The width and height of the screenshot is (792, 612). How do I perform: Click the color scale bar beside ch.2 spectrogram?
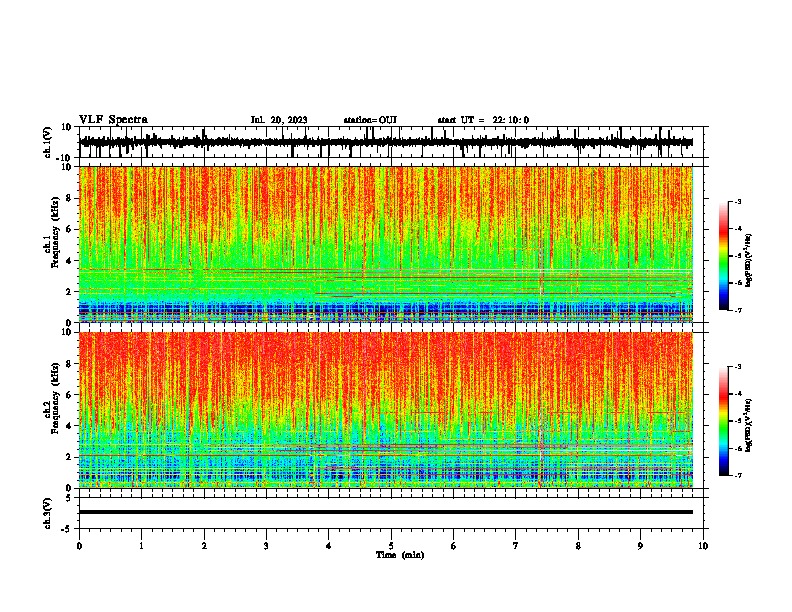pos(723,421)
